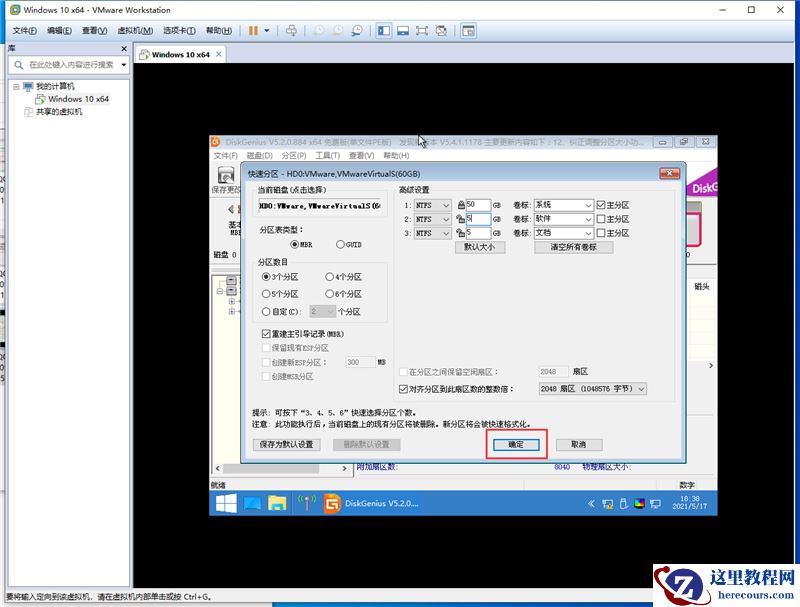
Task: Click the lock icon for partition 1 size
Action: 461,205
